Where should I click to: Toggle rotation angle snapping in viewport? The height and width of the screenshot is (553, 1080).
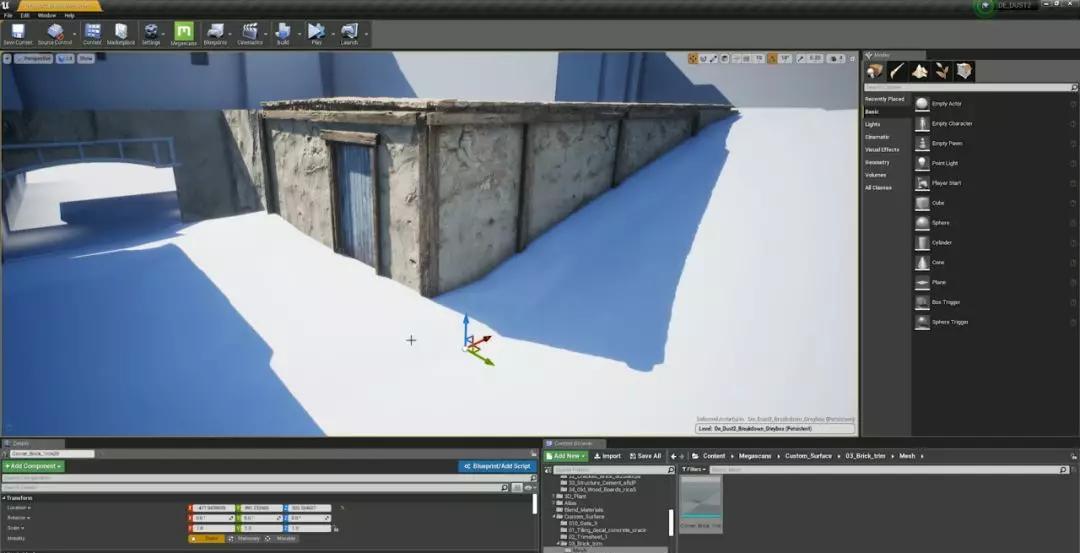point(772,59)
